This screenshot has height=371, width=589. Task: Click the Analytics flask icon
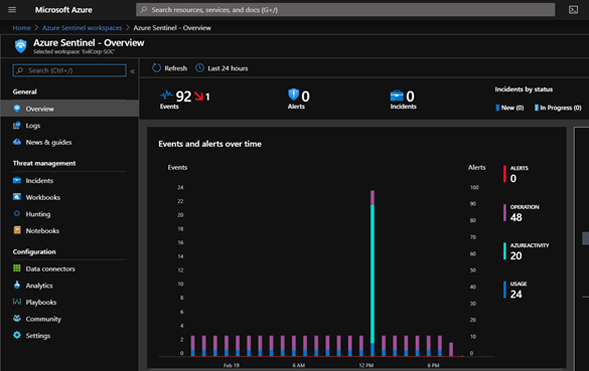tap(17, 285)
